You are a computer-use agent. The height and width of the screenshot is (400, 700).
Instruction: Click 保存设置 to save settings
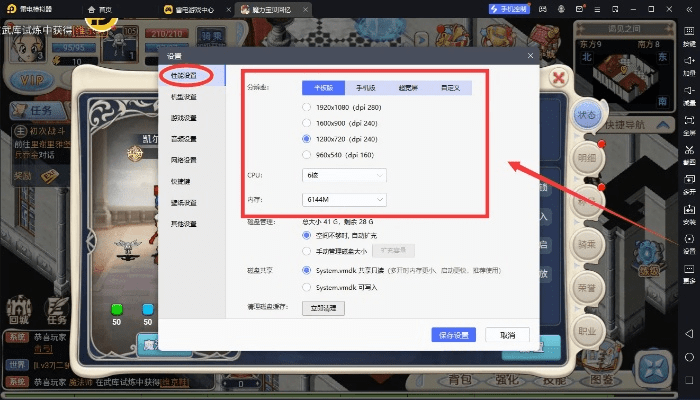pos(454,335)
